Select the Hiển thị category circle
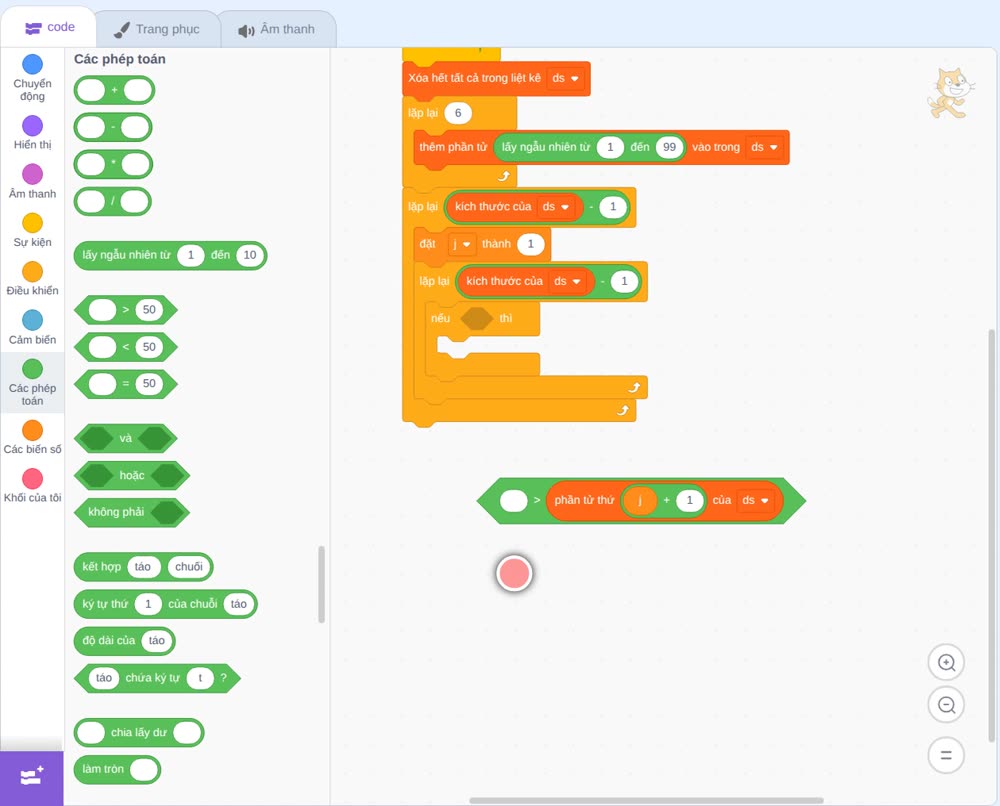Viewport: 1000px width, 806px height. coord(33,126)
